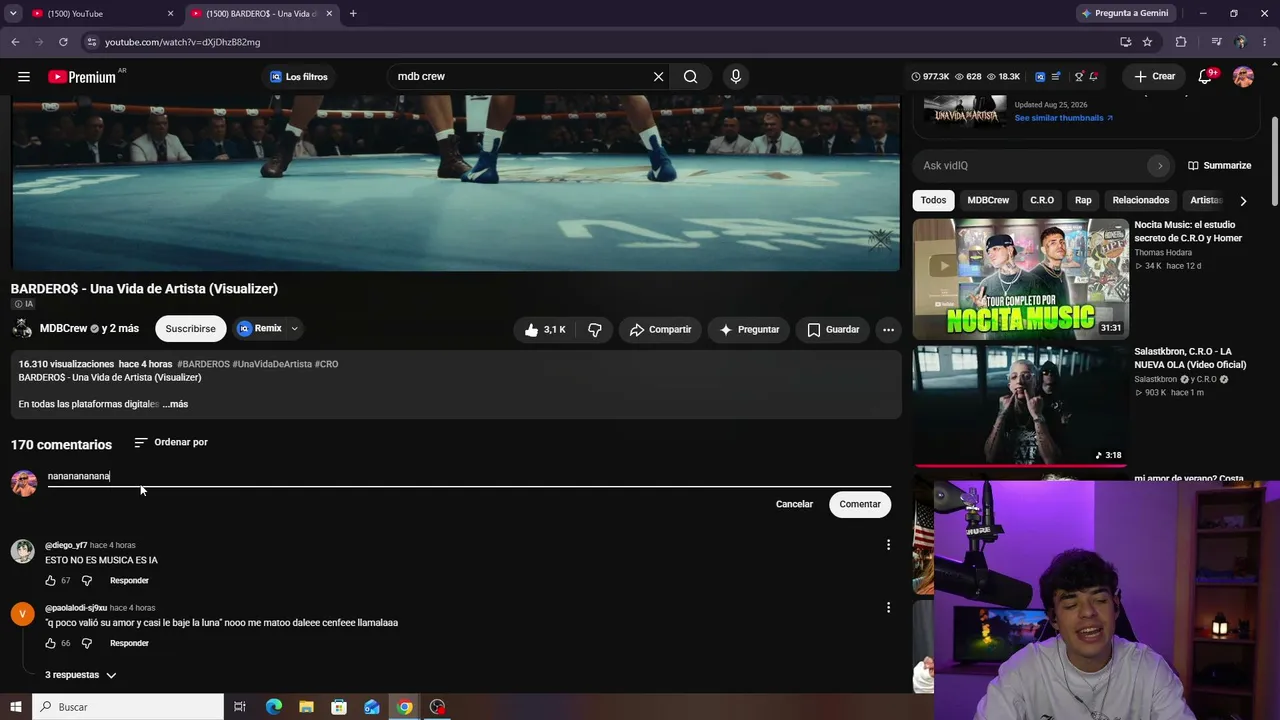Viewport: 1280px width, 720px height.
Task: Open the Windows Start menu
Action: (x=15, y=707)
